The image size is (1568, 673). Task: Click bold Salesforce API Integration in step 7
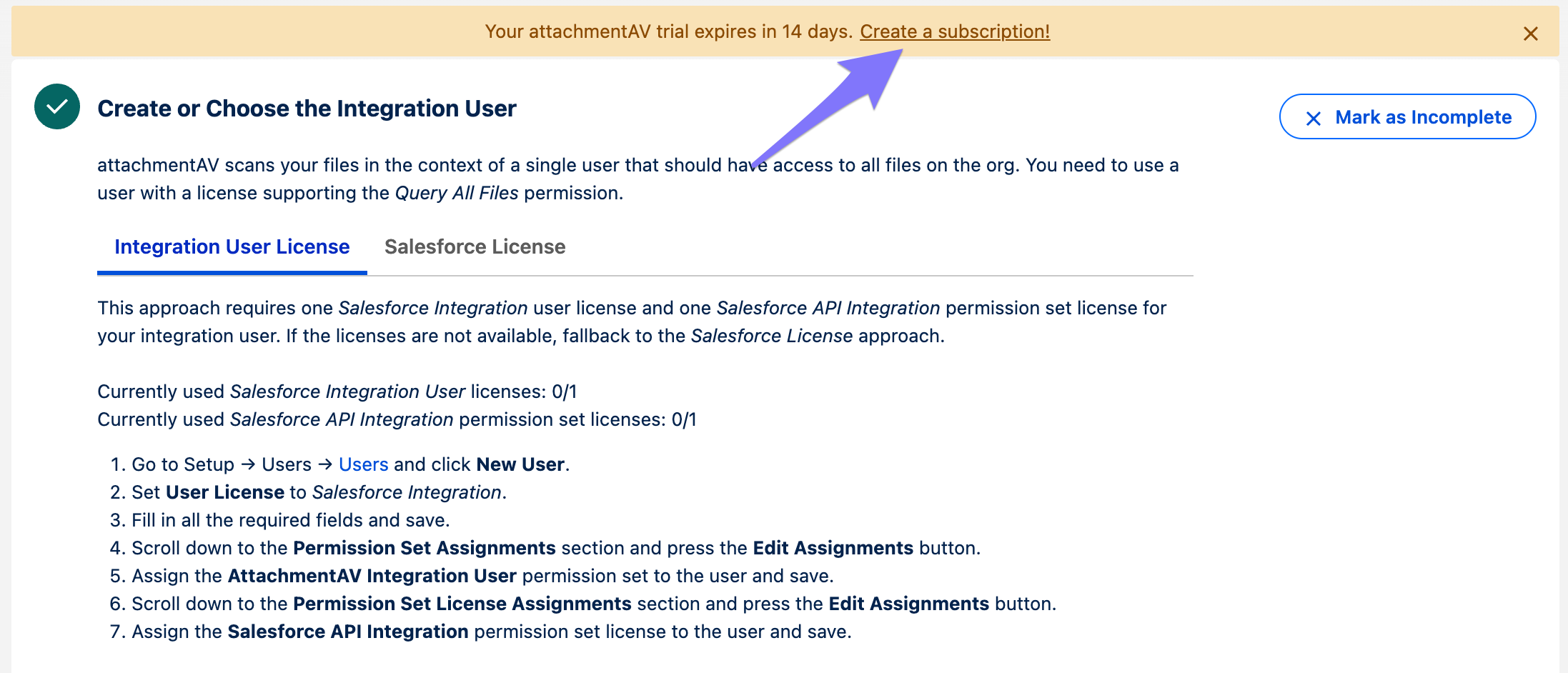(347, 632)
